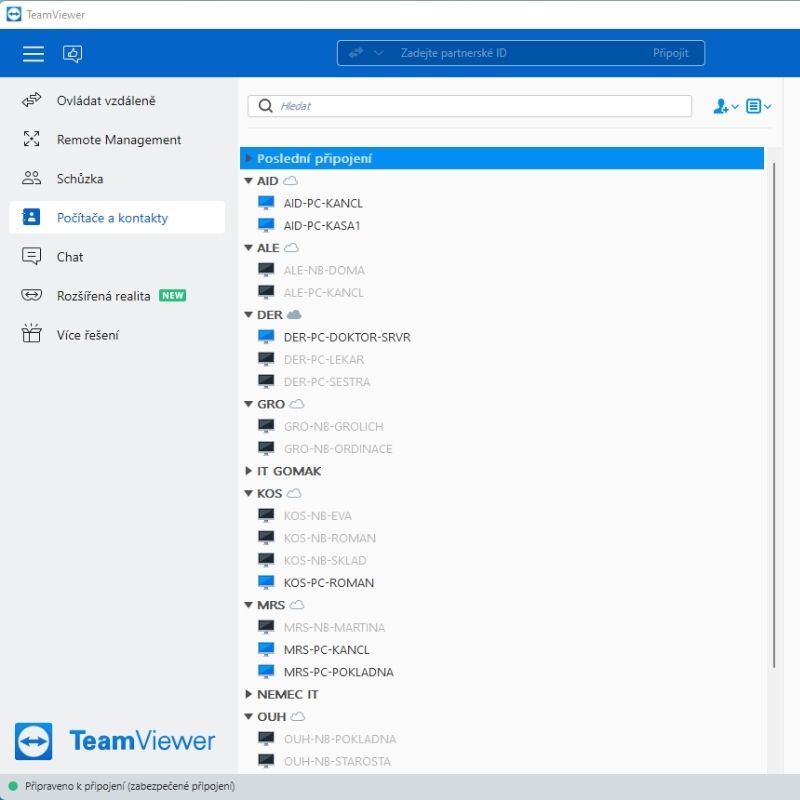Click cloud icon next to OUH group
Image resolution: width=800 pixels, height=800 pixels.
click(298, 716)
